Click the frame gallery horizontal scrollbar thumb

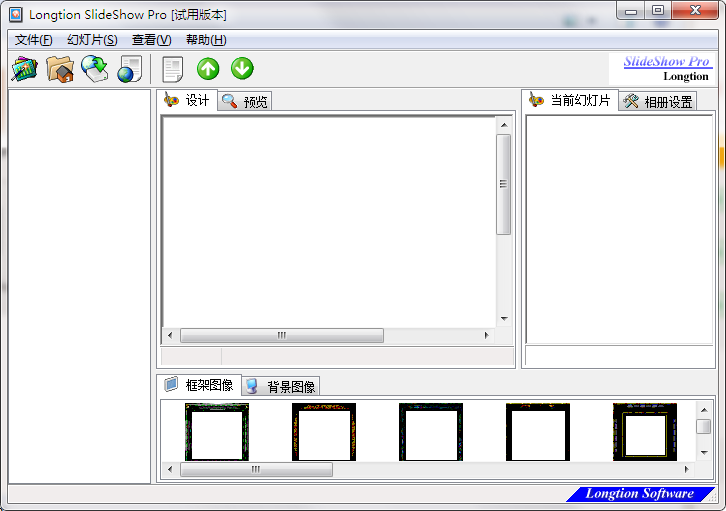[x=256, y=469]
